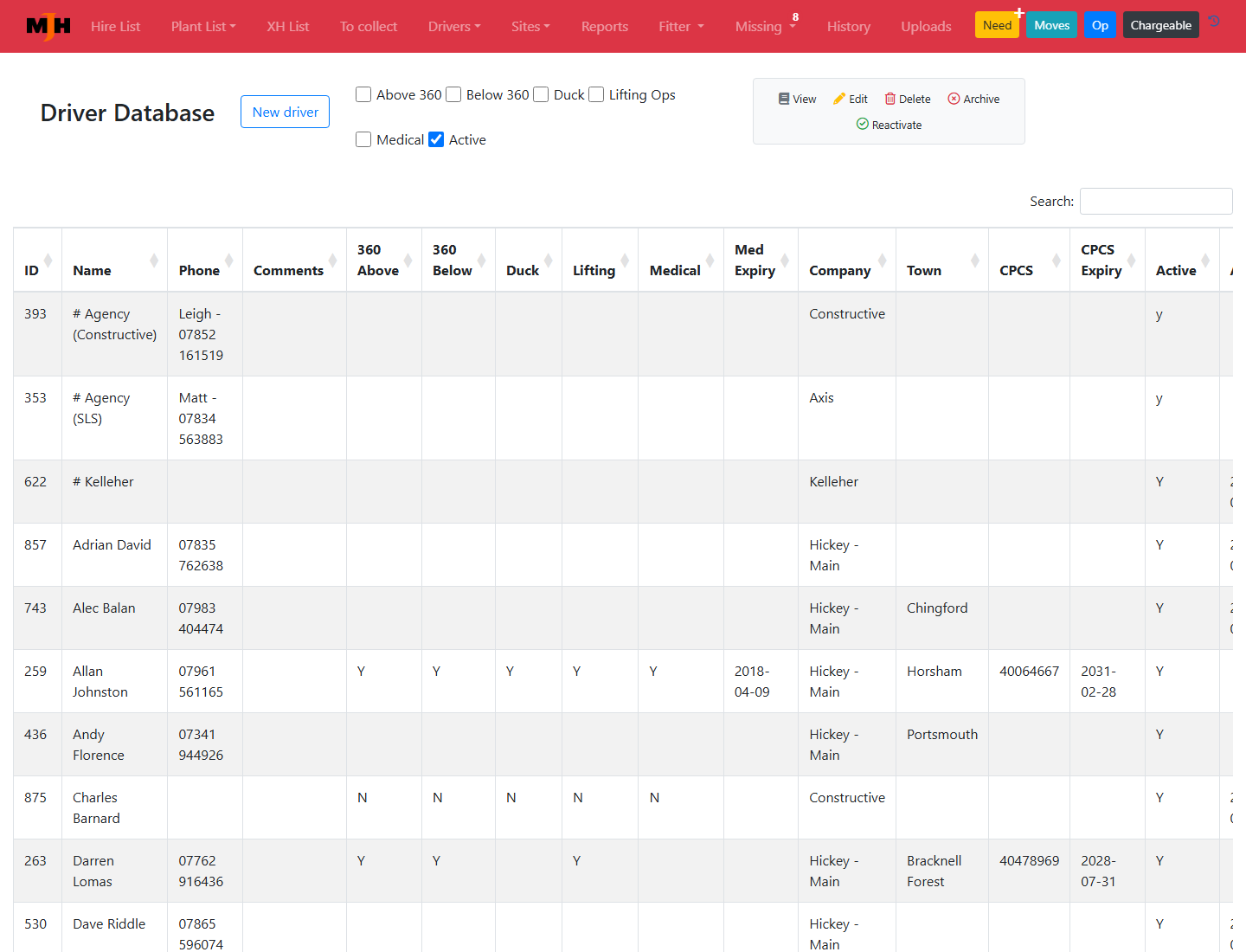Viewport: 1246px width, 952px height.
Task: Go to the Hire List page
Action: 115,26
